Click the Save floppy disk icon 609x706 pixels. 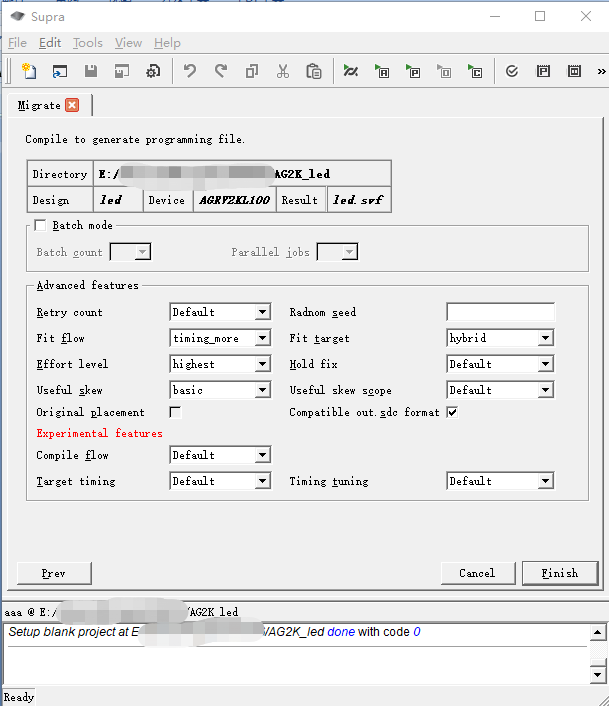91,71
